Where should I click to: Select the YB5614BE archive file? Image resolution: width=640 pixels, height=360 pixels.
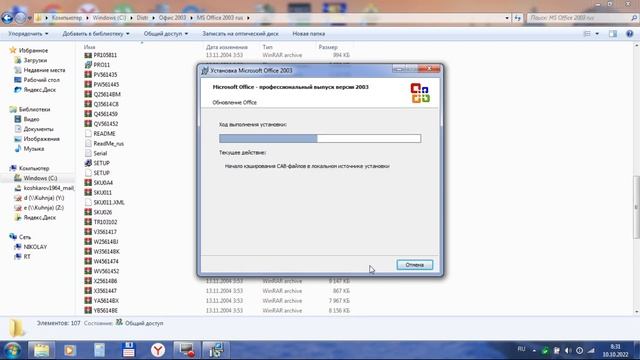105,311
